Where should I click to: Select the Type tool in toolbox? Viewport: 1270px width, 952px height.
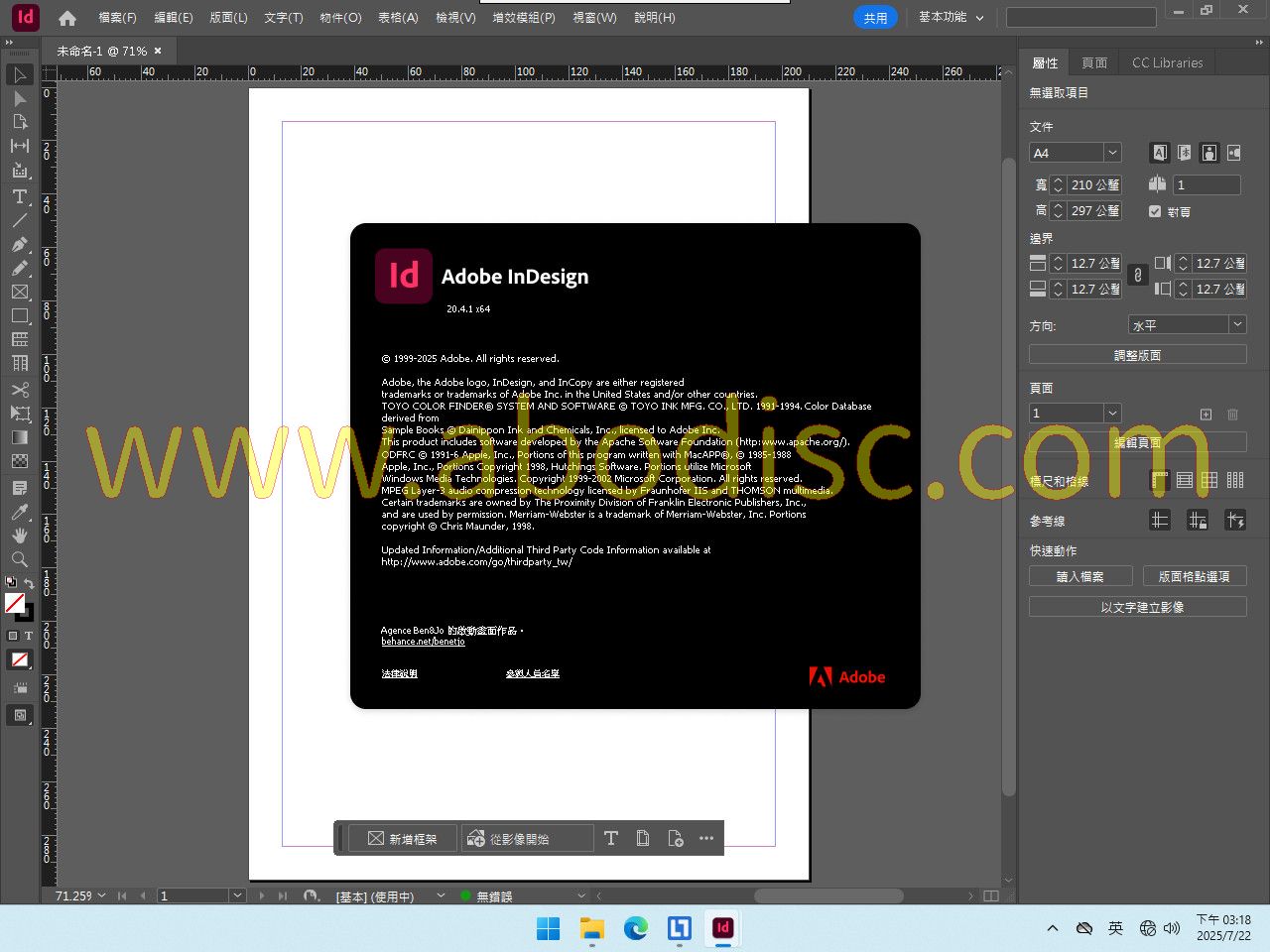pyautogui.click(x=20, y=196)
